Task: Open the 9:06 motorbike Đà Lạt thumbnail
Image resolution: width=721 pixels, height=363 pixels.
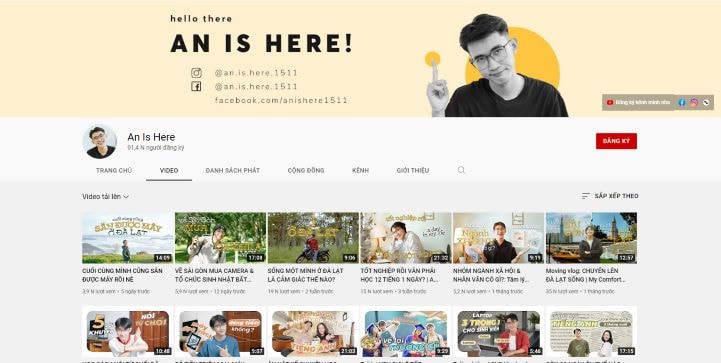Action: (313, 237)
